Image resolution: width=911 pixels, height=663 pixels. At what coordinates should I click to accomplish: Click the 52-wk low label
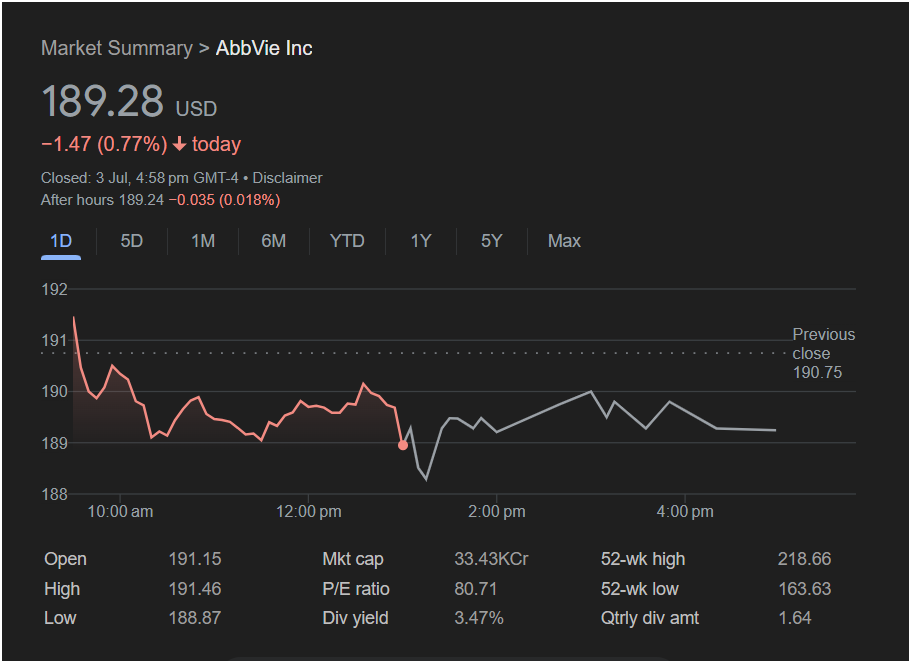point(639,589)
